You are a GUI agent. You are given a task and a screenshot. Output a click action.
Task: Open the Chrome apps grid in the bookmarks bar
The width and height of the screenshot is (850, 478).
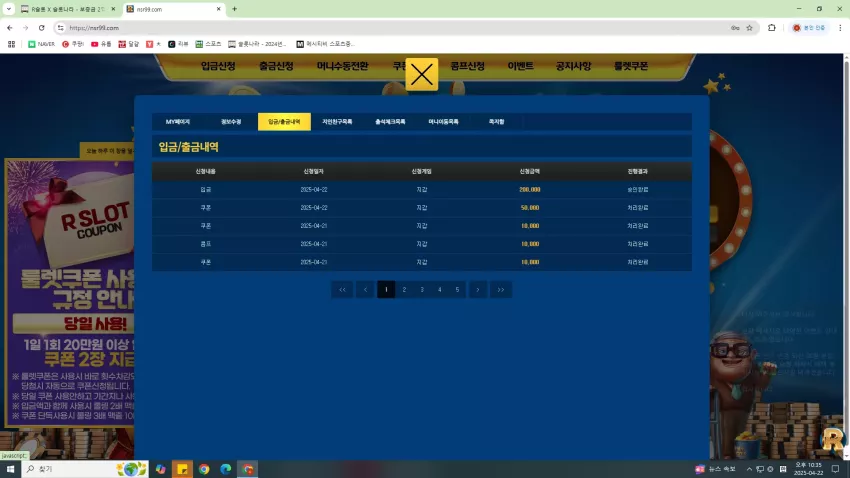tap(11, 44)
